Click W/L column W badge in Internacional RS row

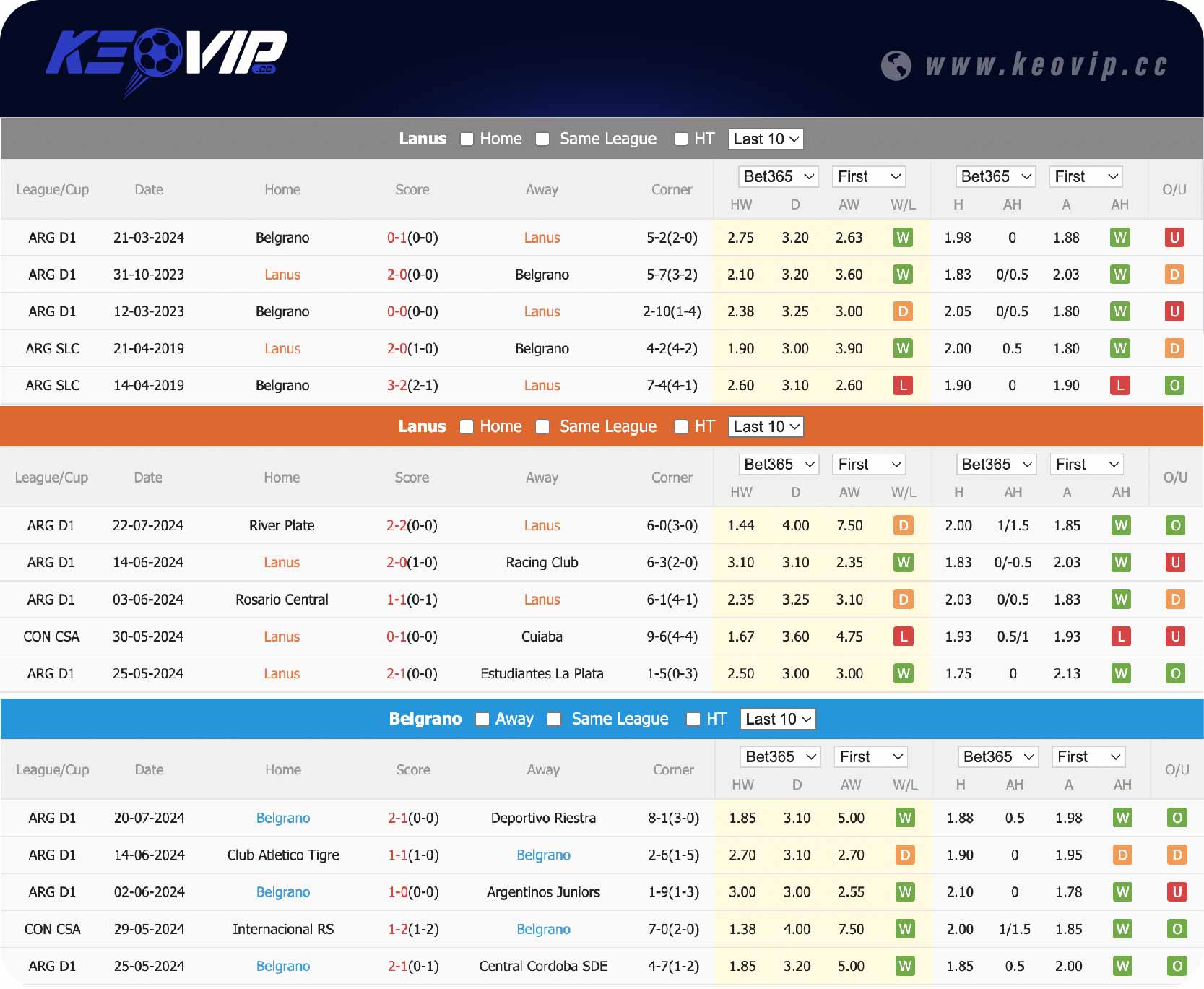905,929
